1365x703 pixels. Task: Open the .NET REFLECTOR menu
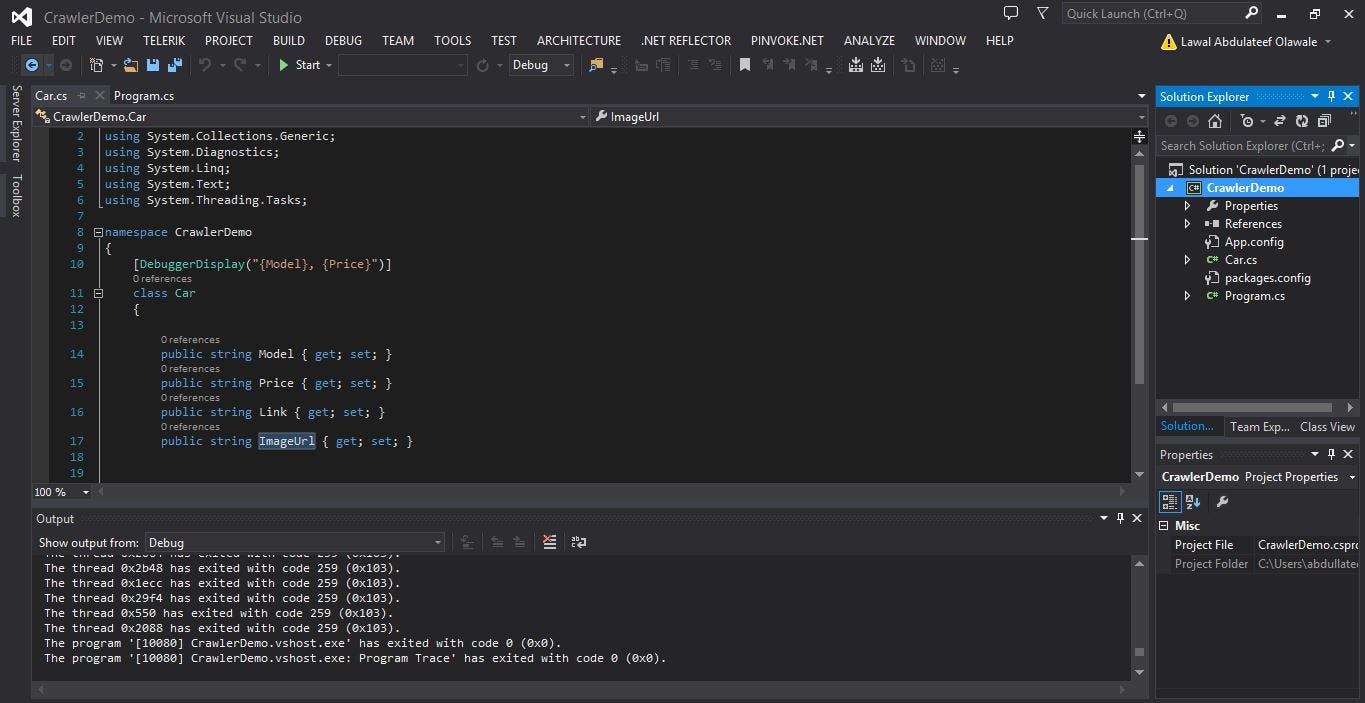[x=686, y=40]
